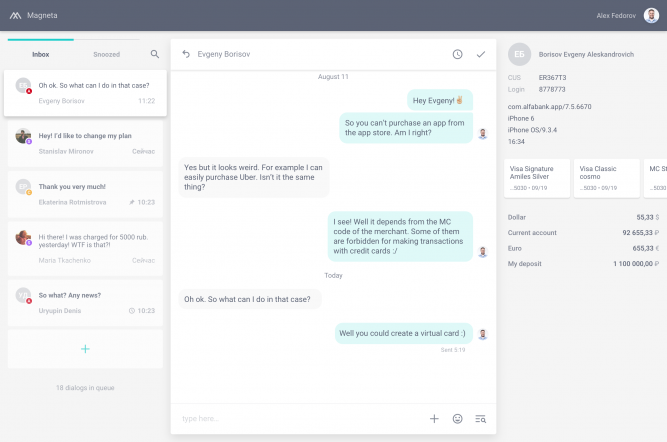Open the emoji picker smiley icon
The width and height of the screenshot is (667, 442).
tap(458, 419)
